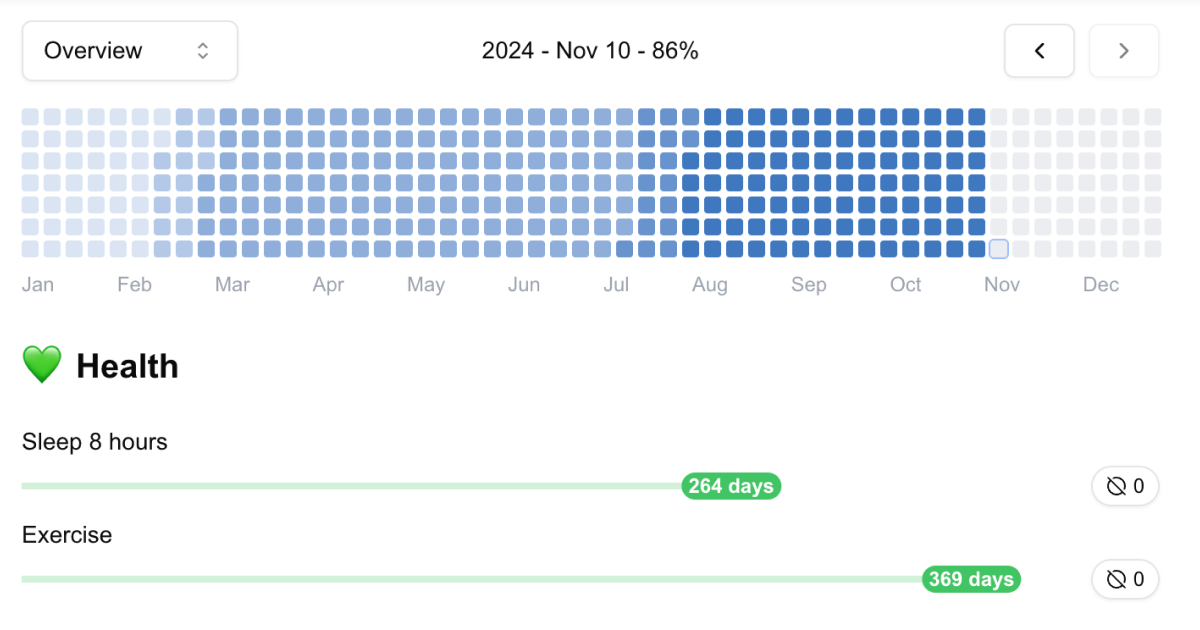The width and height of the screenshot is (1200, 630).
Task: Click skip counter icon for Sleep 8 hours
Action: pos(1116,487)
